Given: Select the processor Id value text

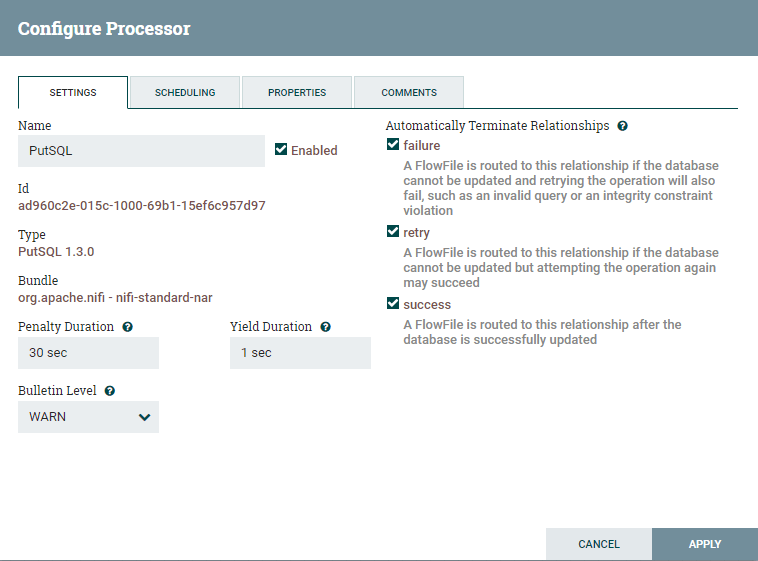Looking at the screenshot, I should (142, 206).
